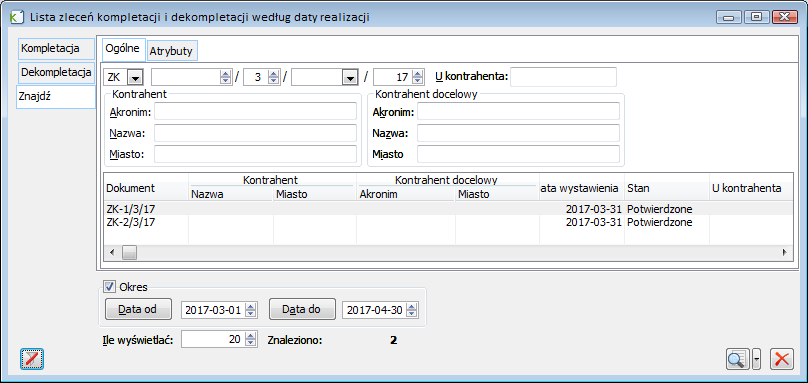Click the end date 2017-04-30 stepper
This screenshot has height=383, width=808.
click(x=381, y=310)
